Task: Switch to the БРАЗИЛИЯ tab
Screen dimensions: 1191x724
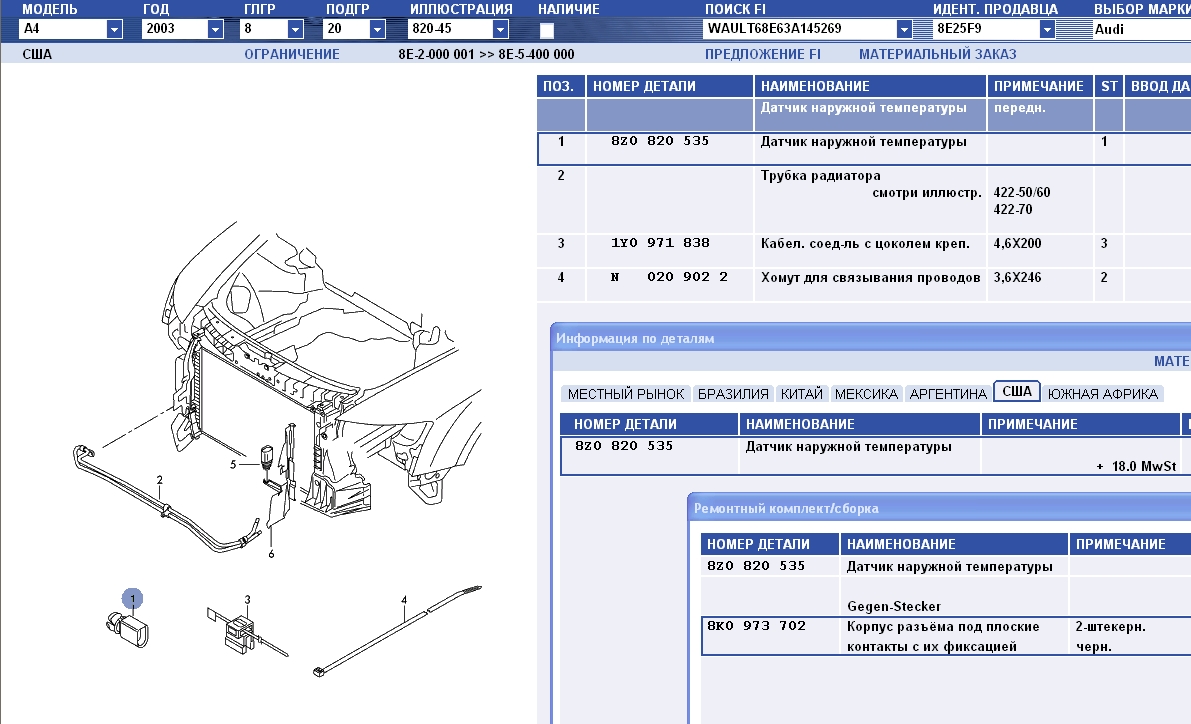Action: [733, 394]
